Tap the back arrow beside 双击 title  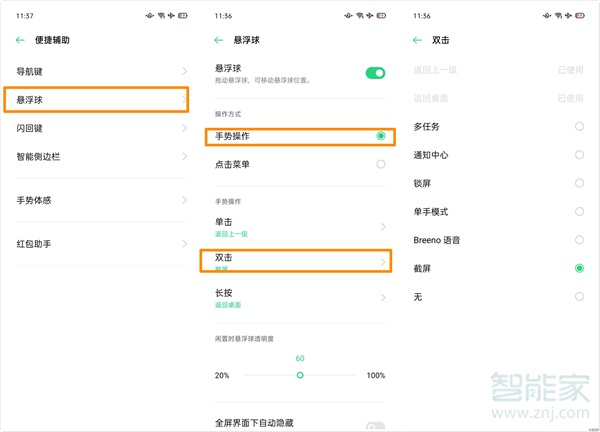417,41
